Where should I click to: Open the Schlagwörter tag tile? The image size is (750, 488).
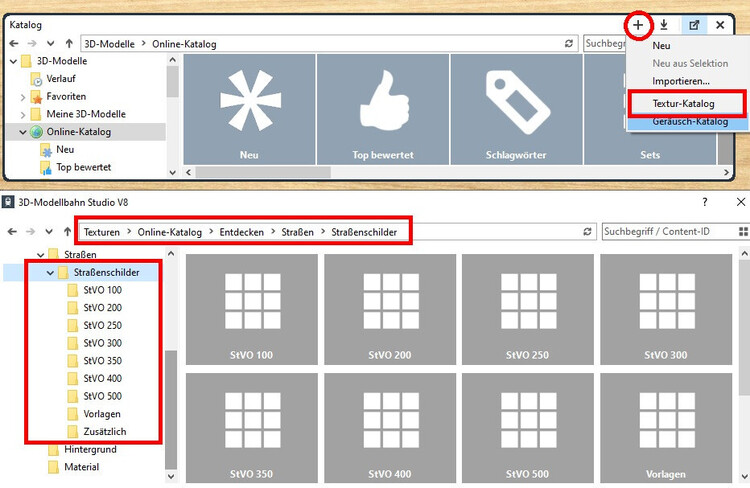click(516, 109)
